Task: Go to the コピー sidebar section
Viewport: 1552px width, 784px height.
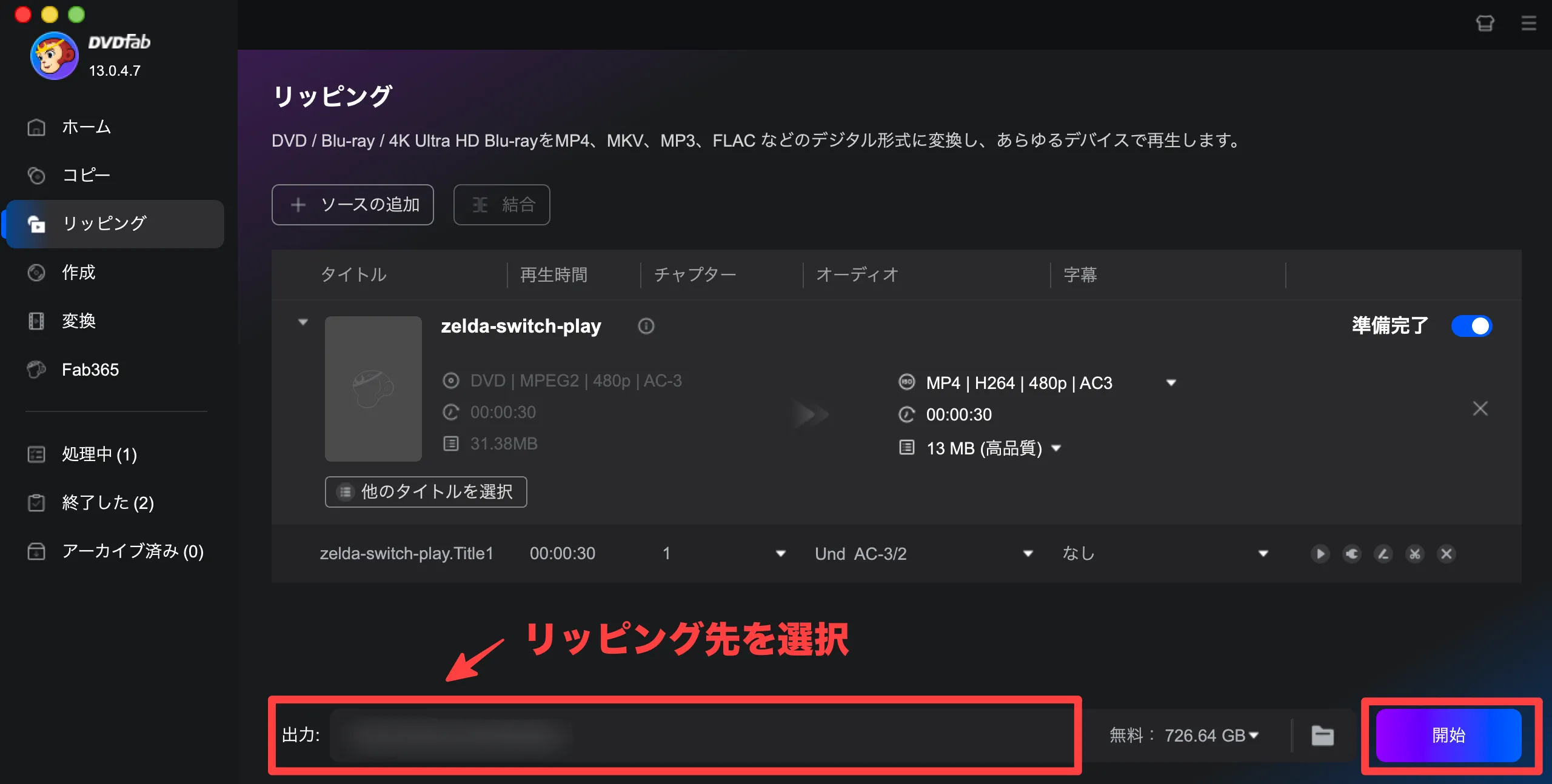Action: (86, 175)
